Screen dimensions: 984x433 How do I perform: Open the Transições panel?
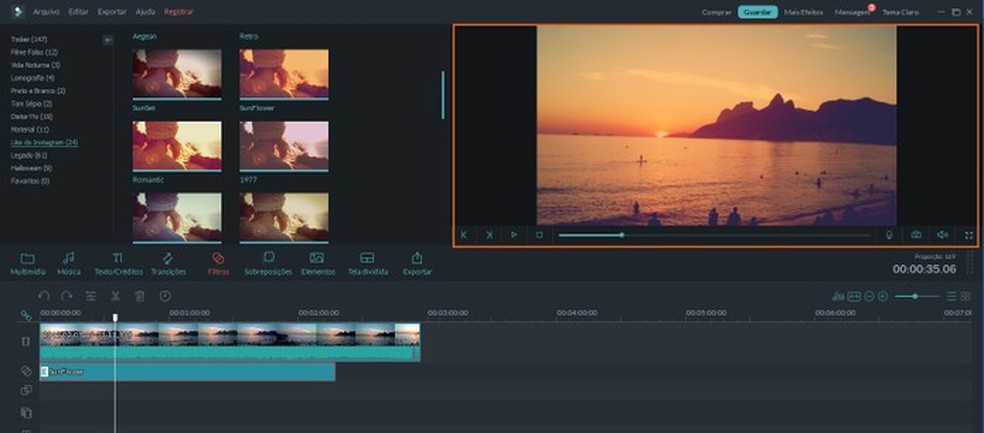coord(167,263)
